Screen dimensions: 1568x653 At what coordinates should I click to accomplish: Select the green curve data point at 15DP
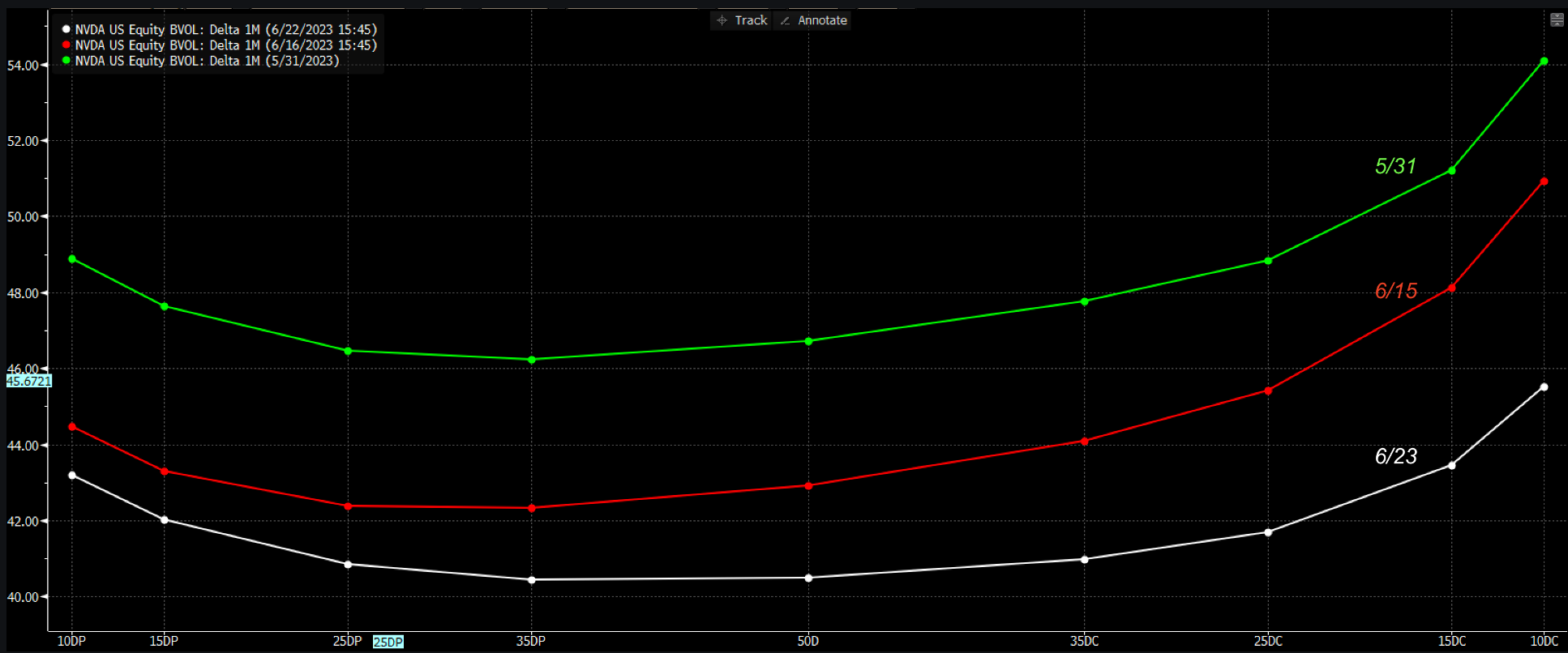click(165, 306)
